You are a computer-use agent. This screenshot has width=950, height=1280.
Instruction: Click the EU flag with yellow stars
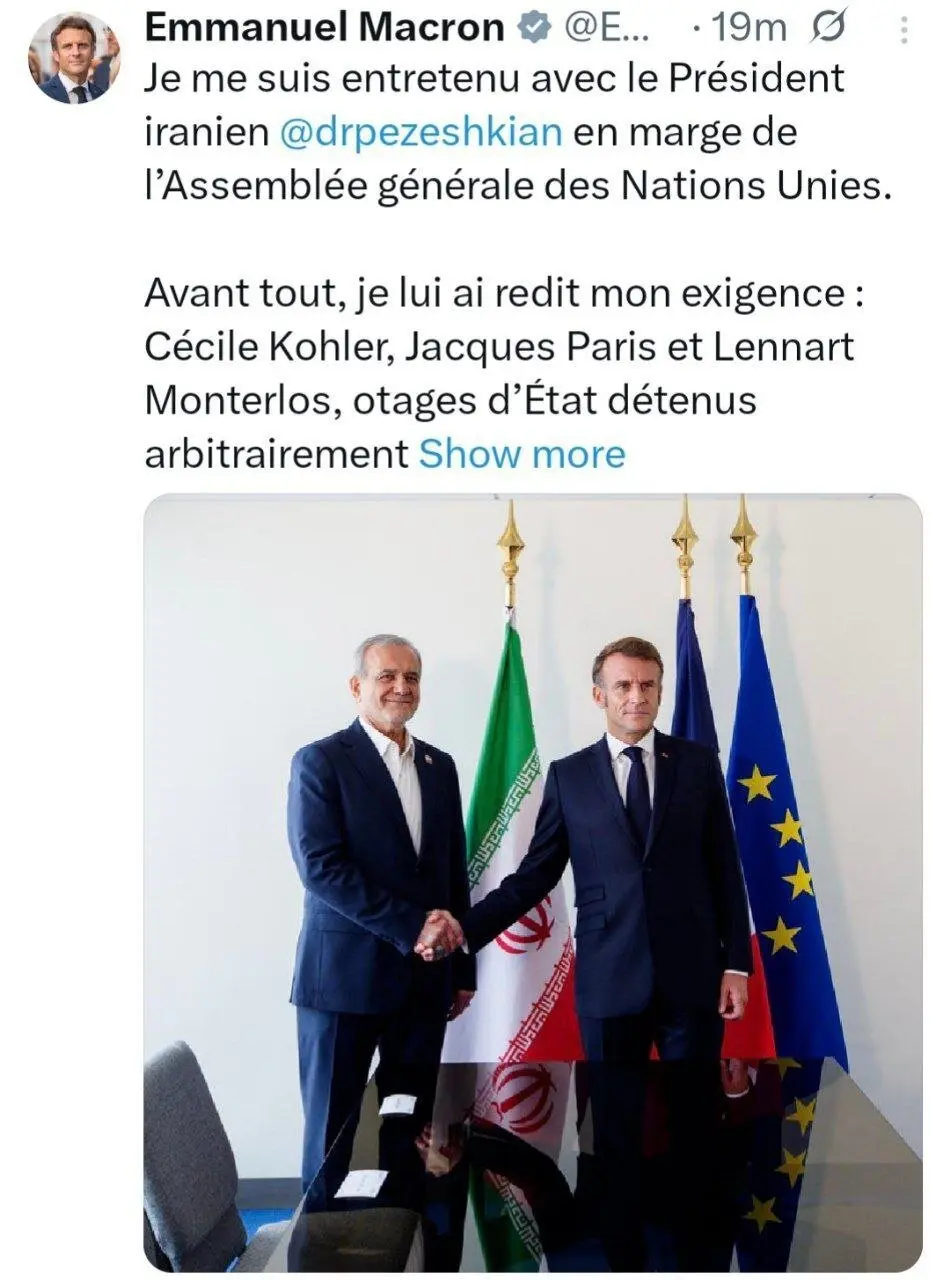pos(785,850)
